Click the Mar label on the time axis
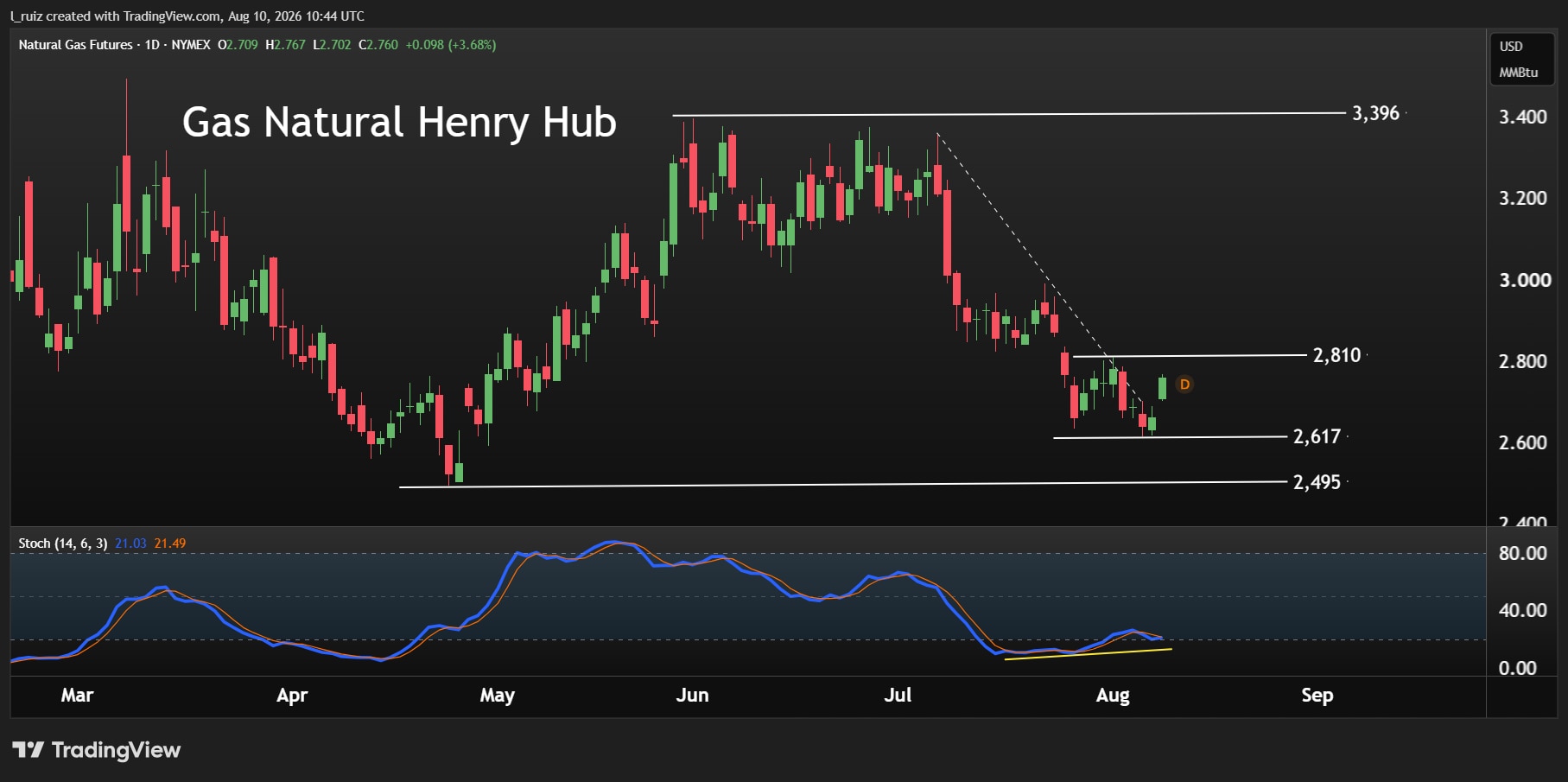The height and width of the screenshot is (782, 1568). [77, 696]
